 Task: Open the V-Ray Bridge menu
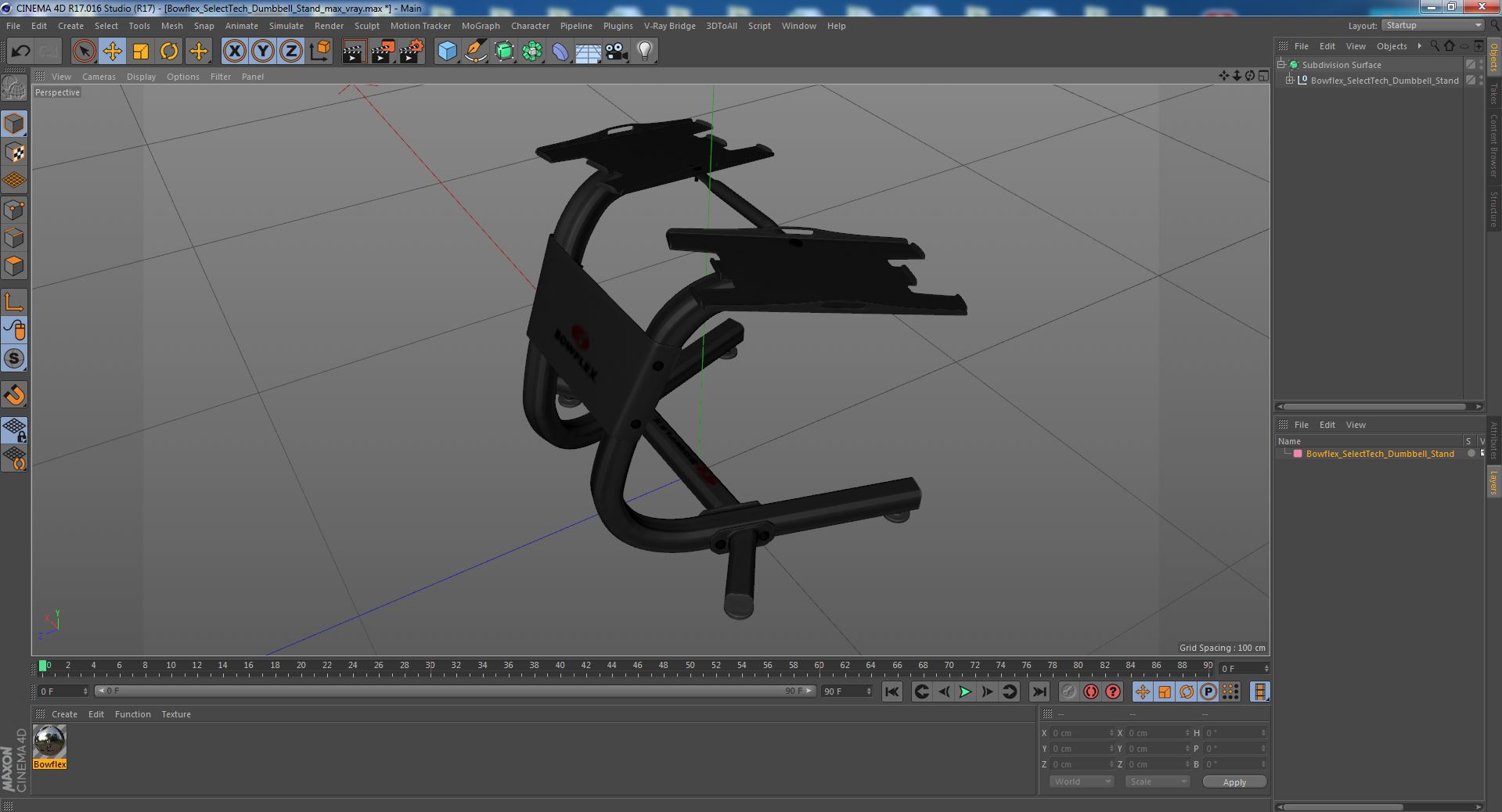(x=669, y=26)
